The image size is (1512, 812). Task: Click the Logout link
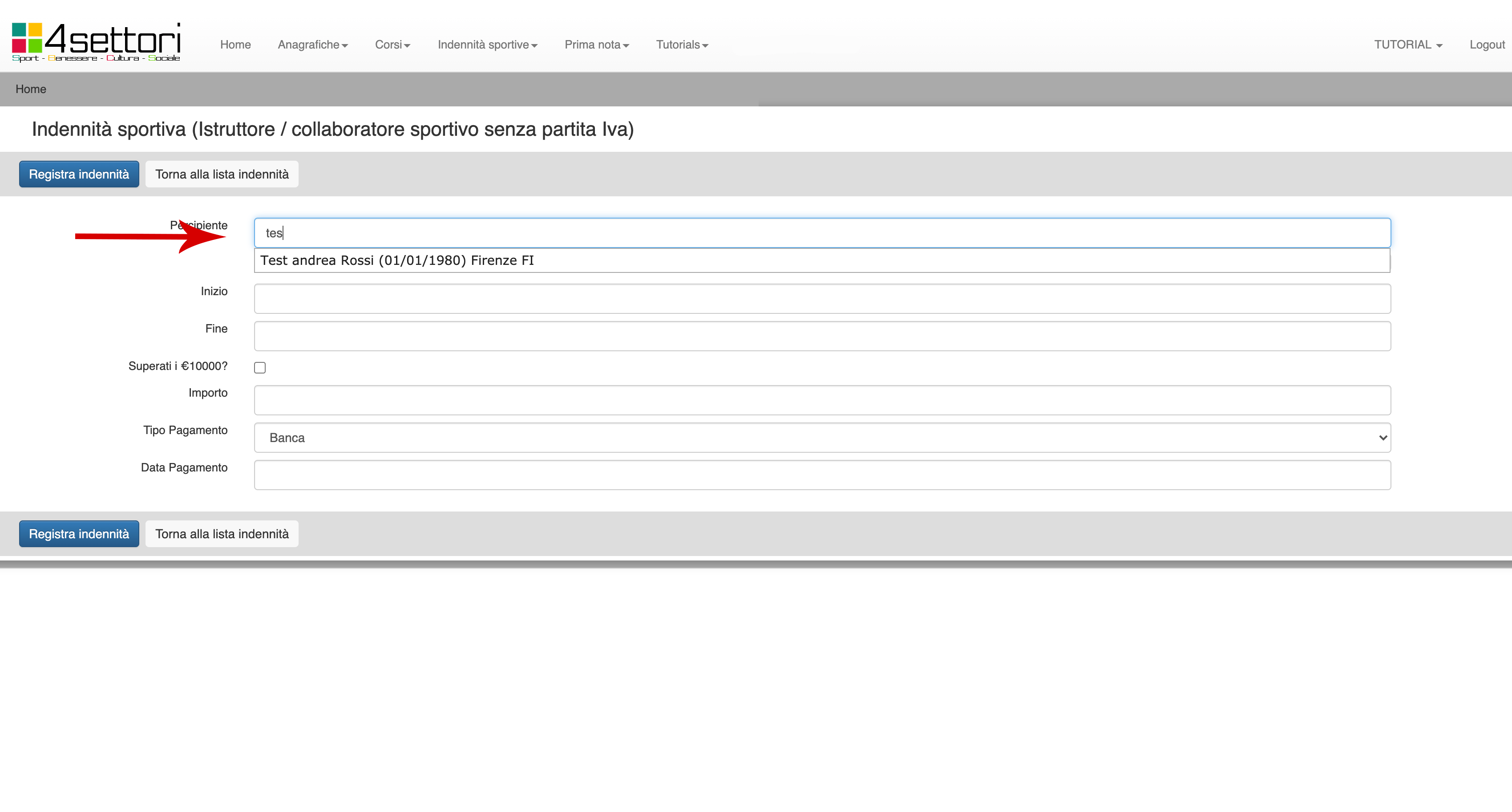coord(1487,45)
